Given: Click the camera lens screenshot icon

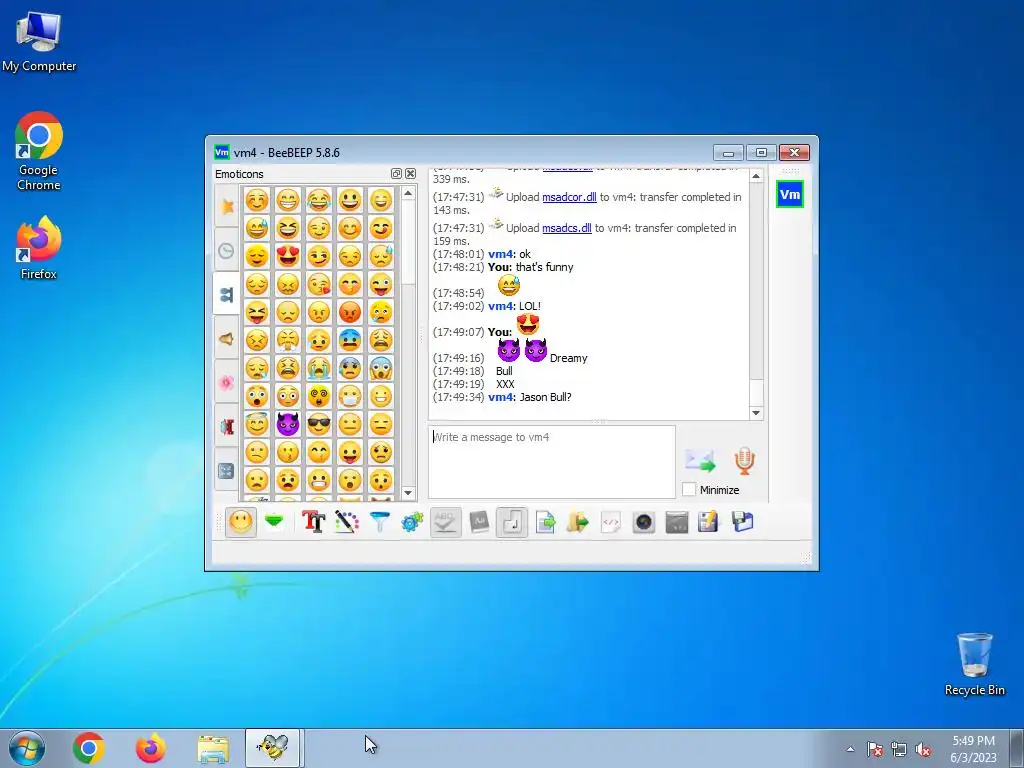Looking at the screenshot, I should click(643, 522).
